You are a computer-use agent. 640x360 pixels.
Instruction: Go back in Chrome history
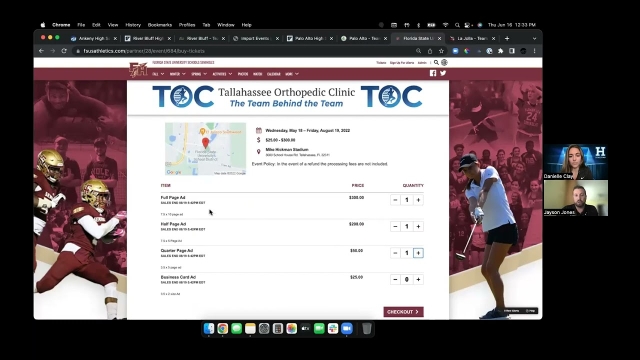point(41,51)
